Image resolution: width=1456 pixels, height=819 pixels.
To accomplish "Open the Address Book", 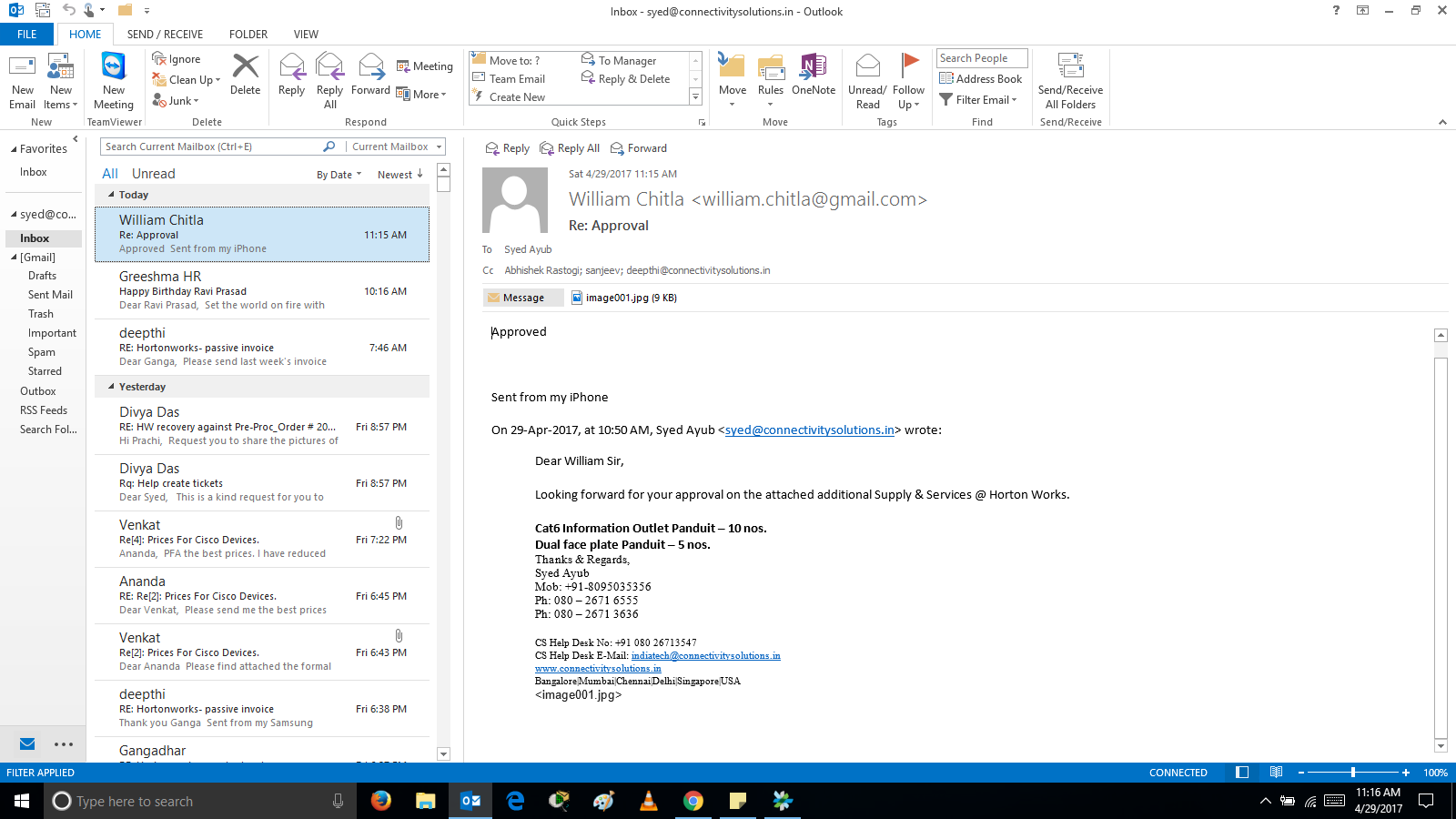I will (x=981, y=79).
